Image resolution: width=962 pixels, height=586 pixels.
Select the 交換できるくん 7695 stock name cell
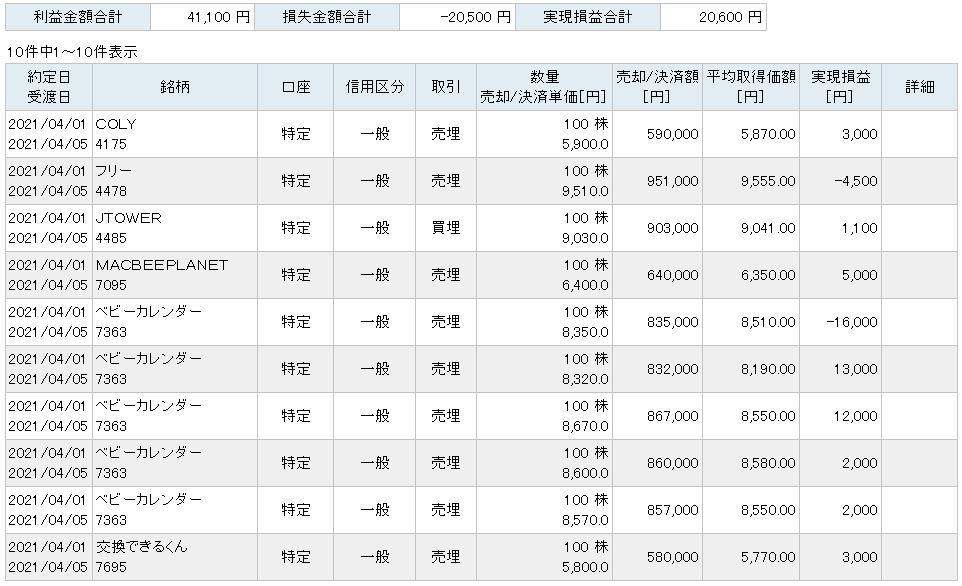[x=175, y=557]
